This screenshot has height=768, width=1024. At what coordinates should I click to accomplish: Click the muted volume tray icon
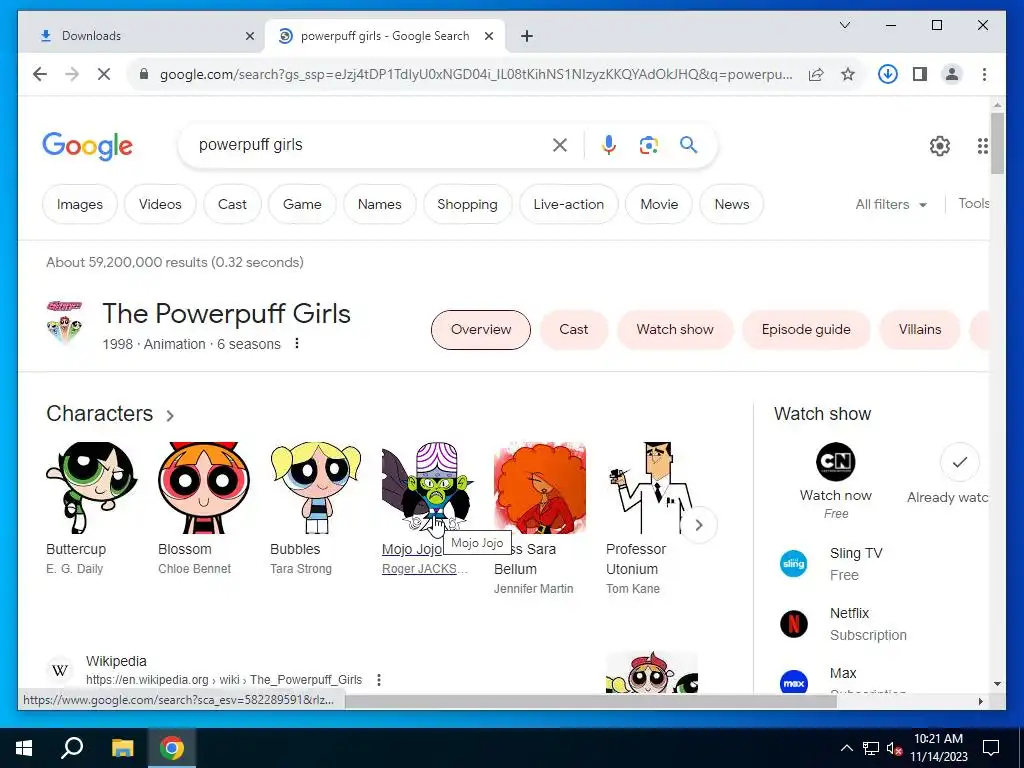(894, 748)
